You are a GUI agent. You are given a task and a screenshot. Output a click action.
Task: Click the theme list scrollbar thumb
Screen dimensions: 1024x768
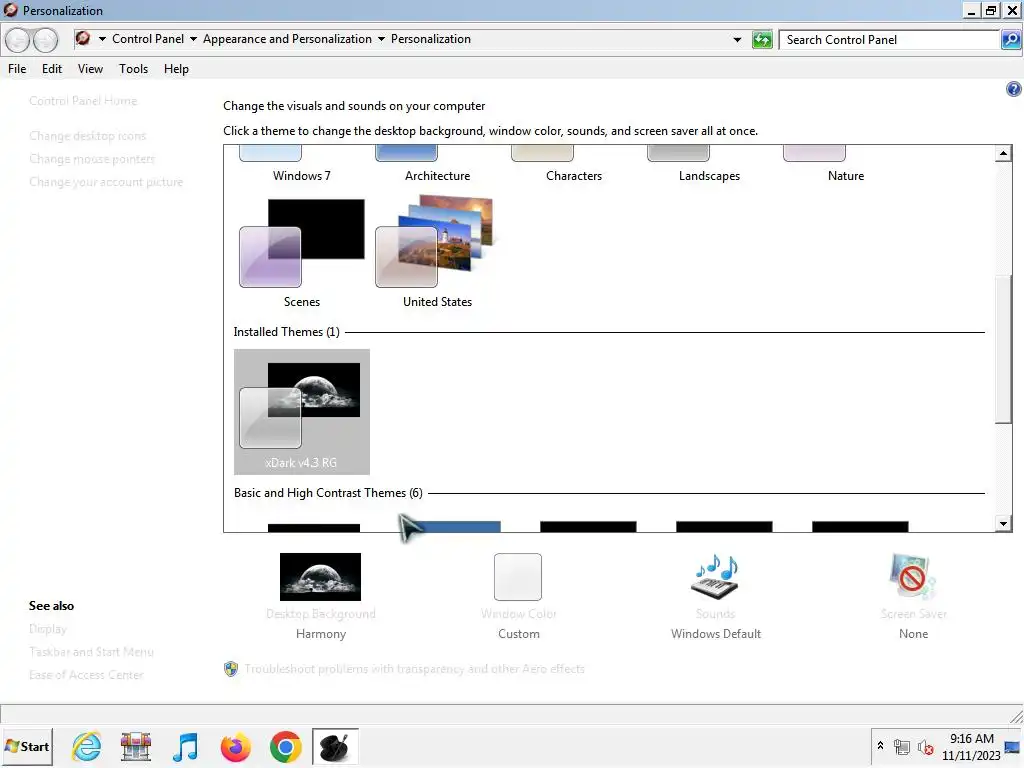coord(1003,349)
